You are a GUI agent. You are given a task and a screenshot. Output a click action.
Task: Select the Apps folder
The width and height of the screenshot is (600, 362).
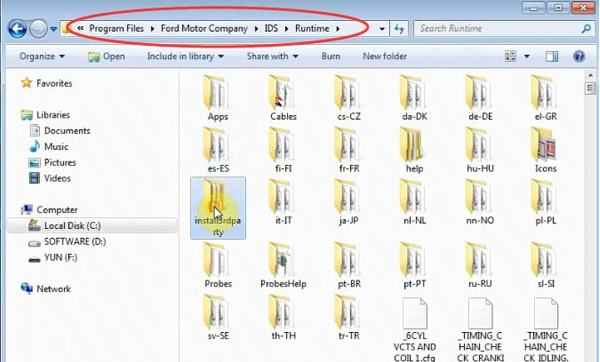click(218, 98)
